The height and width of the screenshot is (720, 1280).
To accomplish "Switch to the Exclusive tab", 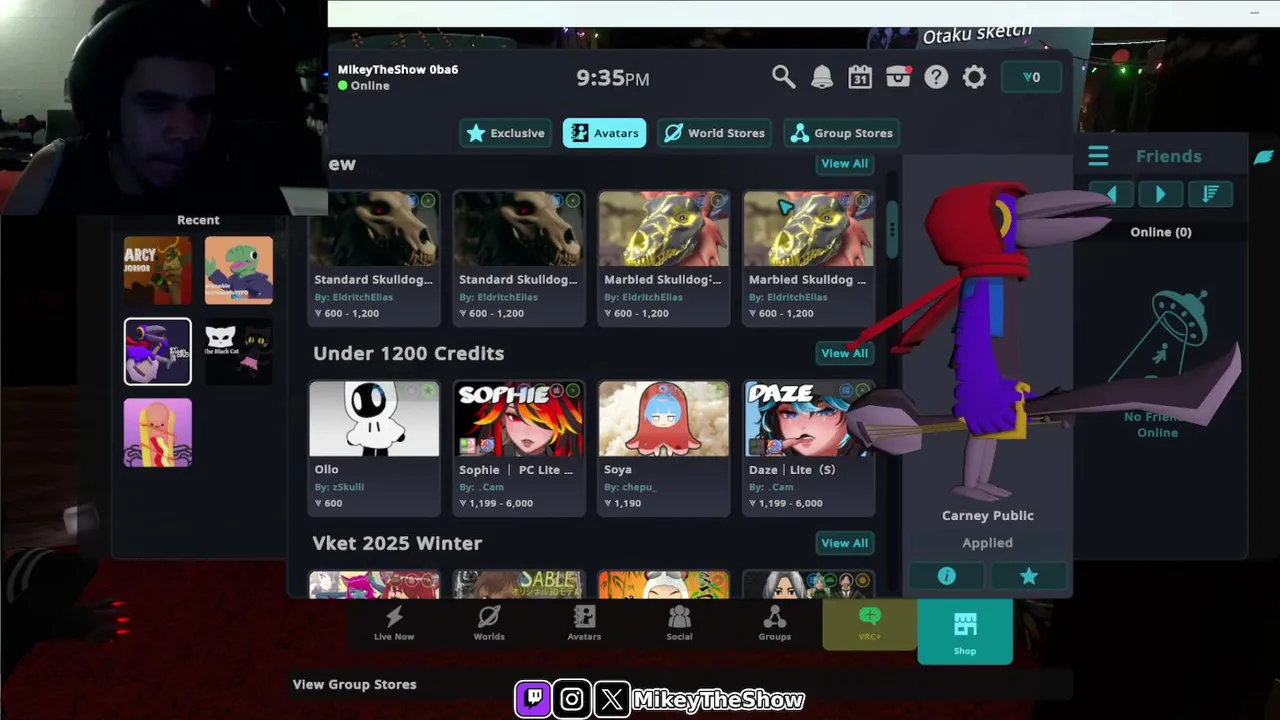I will (507, 133).
